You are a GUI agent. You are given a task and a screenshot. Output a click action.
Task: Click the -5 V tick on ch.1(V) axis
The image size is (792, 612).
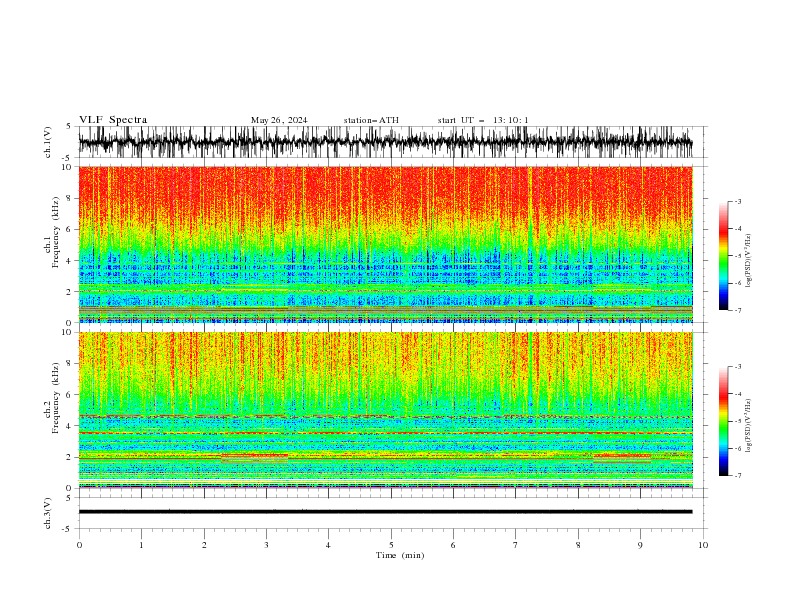pyautogui.click(x=67, y=158)
